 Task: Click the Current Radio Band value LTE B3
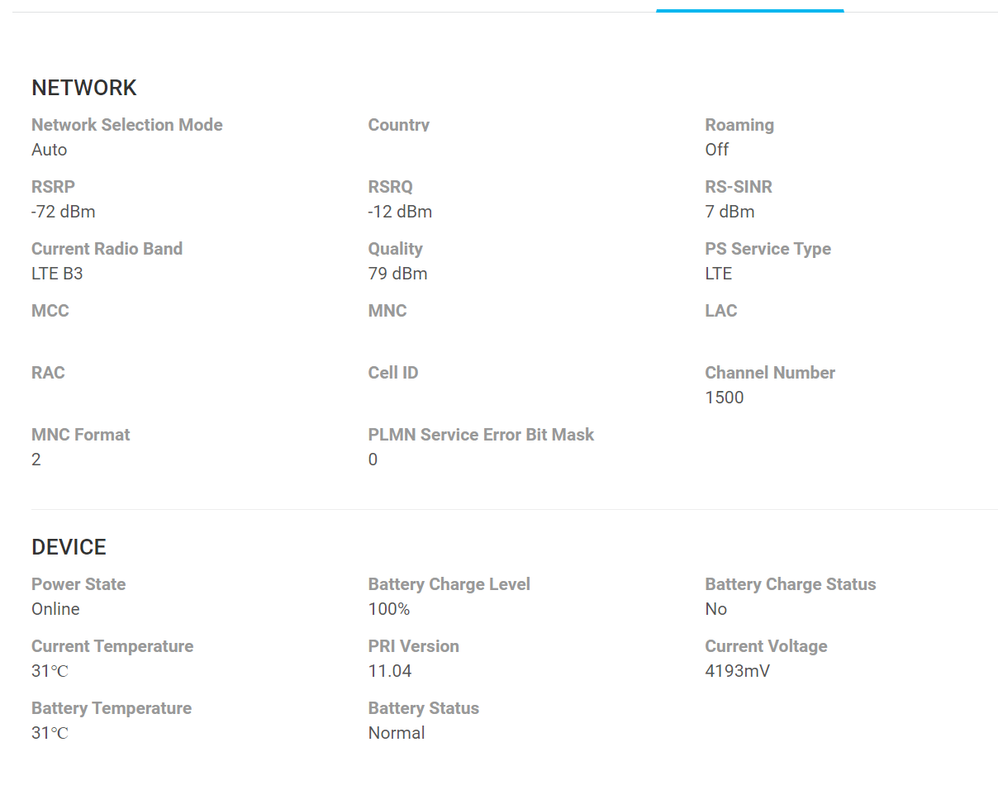tap(57, 274)
